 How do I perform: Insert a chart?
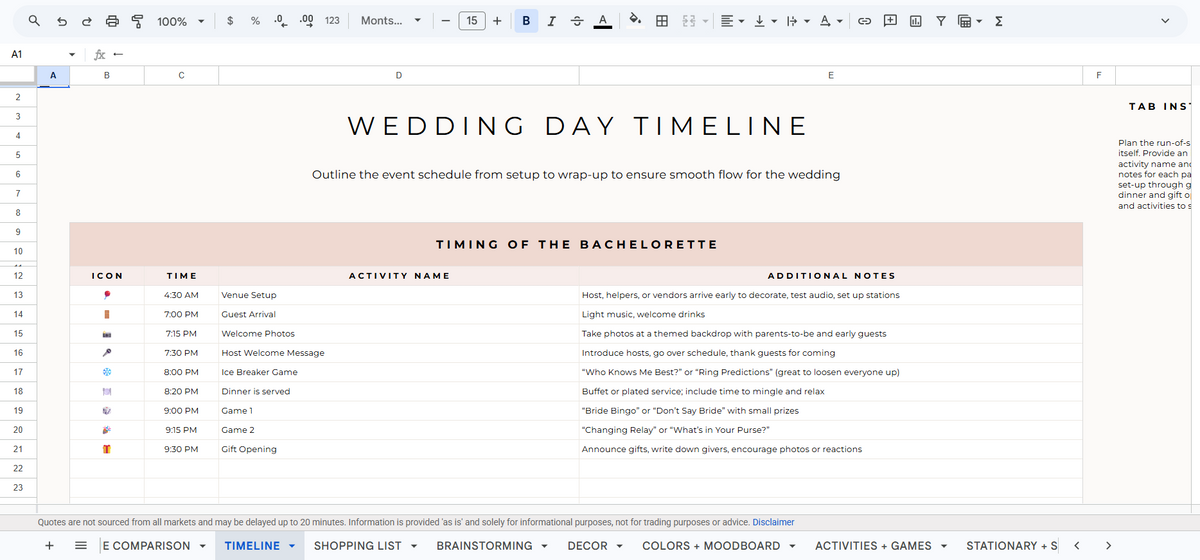(915, 20)
